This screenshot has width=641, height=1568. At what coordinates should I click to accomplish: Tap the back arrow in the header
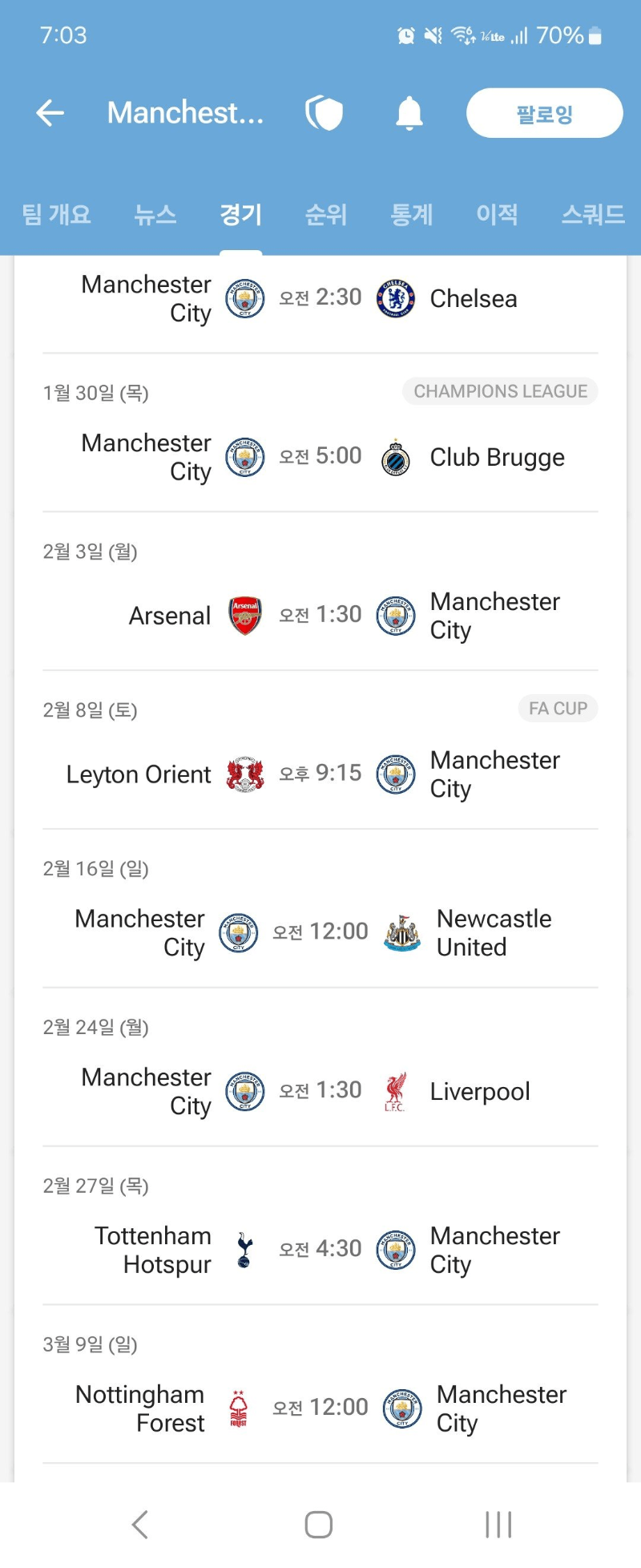pos(50,113)
